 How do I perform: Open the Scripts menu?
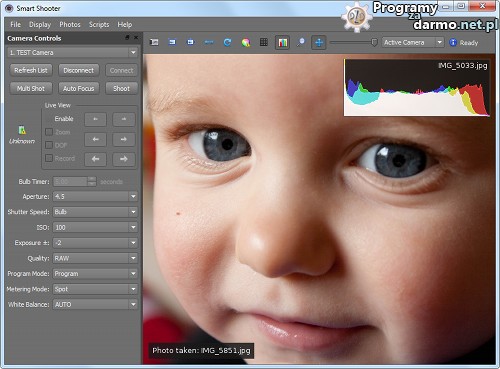tap(99, 24)
